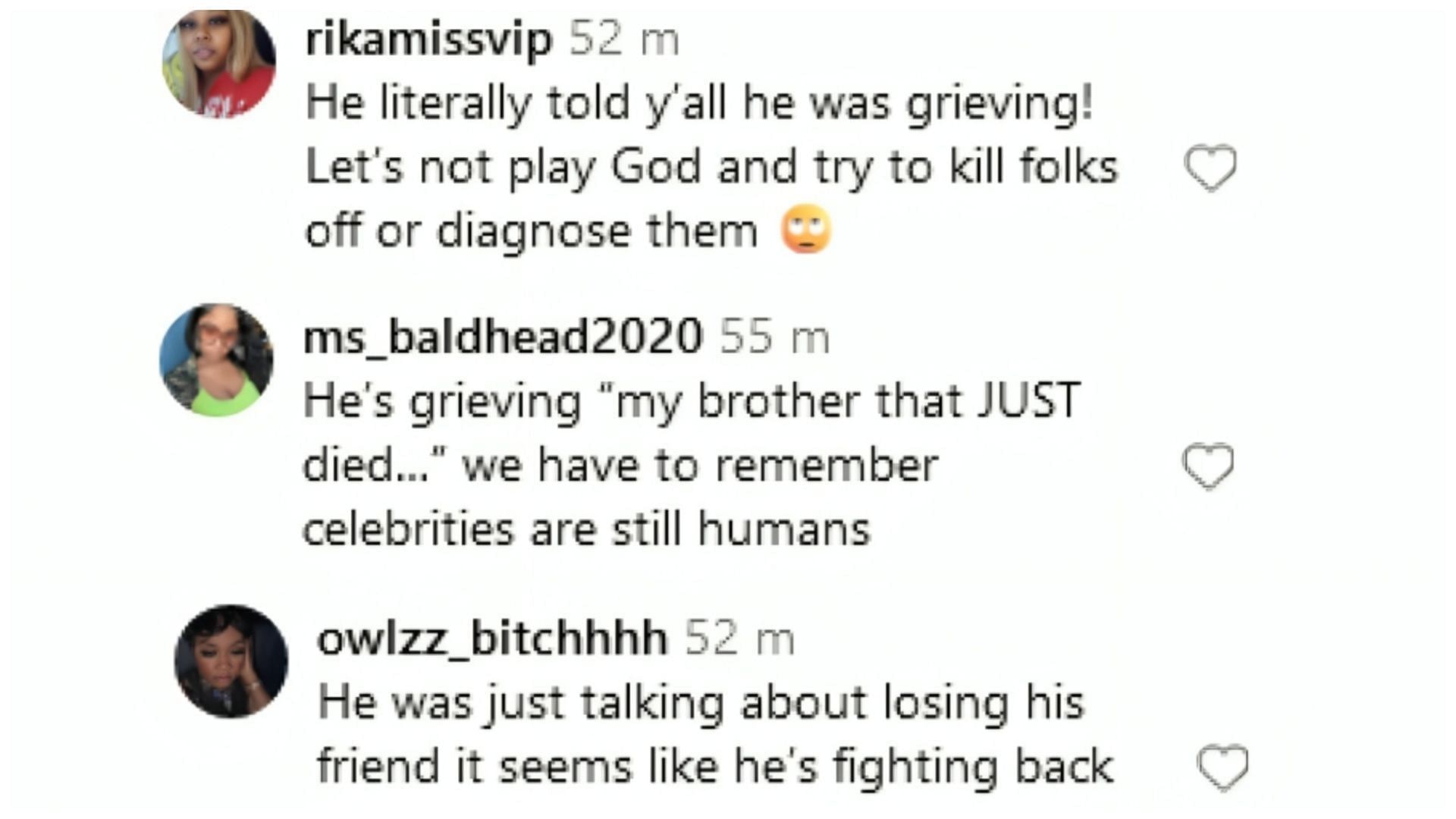Viewport: 1456px width, 819px height.
Task: Like rikamissvip's comment with heart icon
Action: (1210, 168)
